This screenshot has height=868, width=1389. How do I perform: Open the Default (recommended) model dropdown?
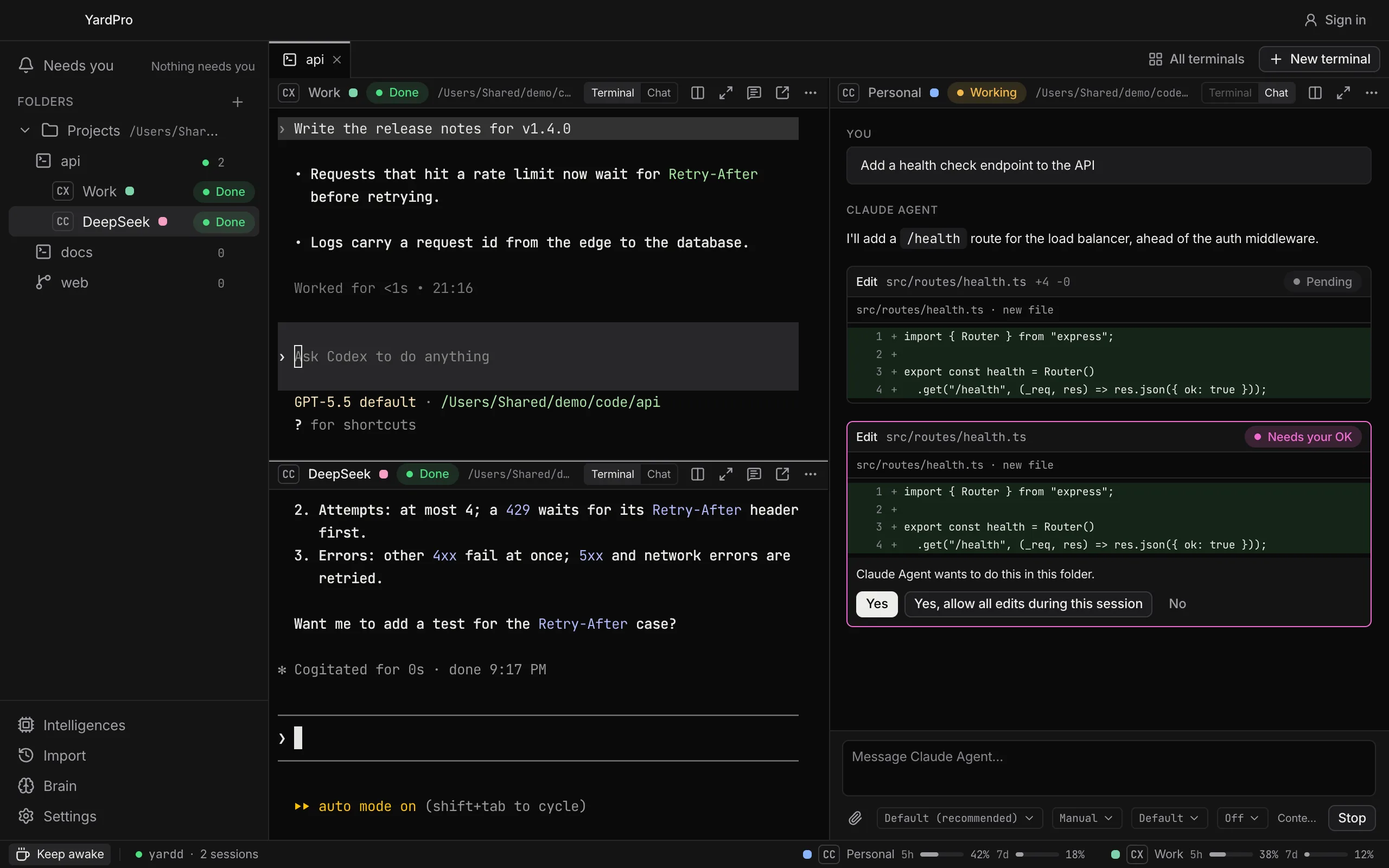(959, 818)
